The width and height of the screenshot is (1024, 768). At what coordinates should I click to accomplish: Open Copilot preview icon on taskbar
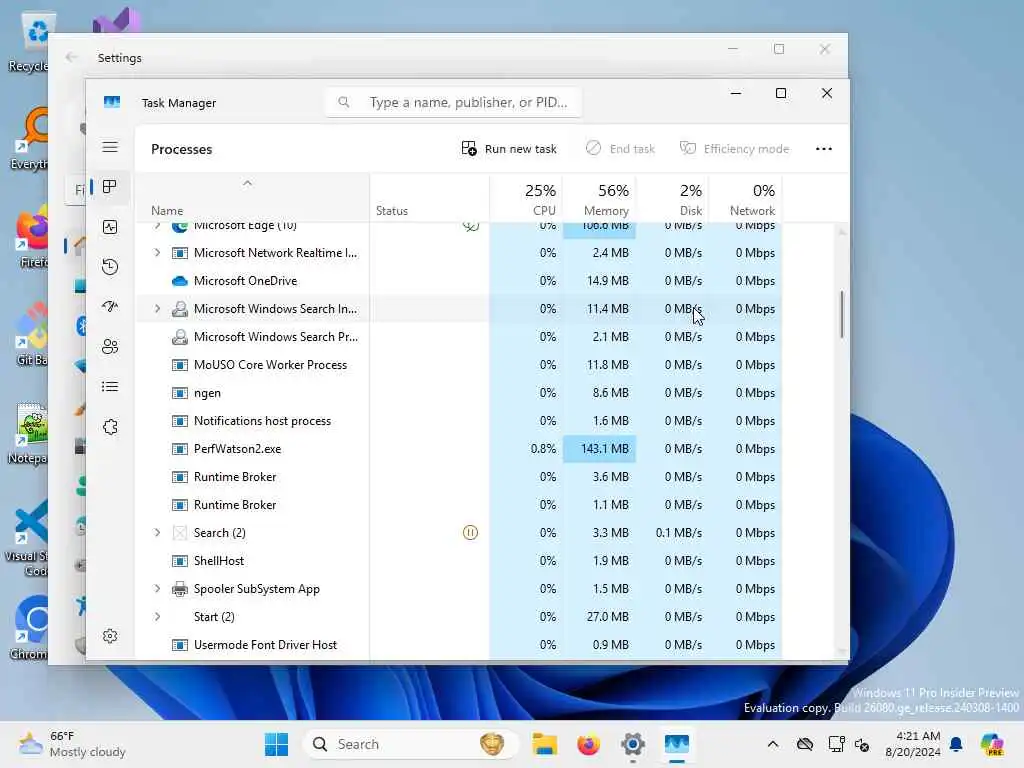(992, 744)
